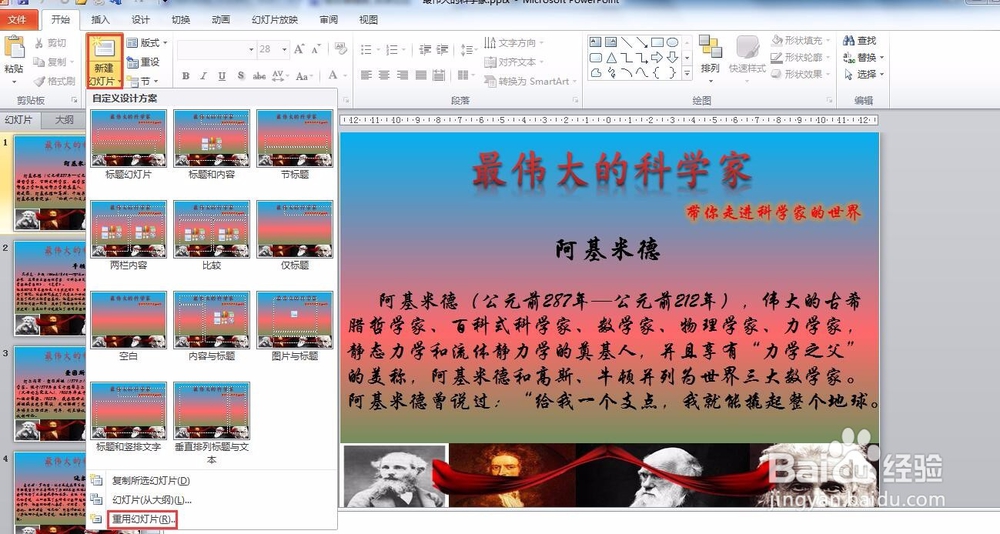Screen dimensions: 1000x534
Task: Choose the Title Only (仅标题) layout
Action: pyautogui.click(x=294, y=235)
